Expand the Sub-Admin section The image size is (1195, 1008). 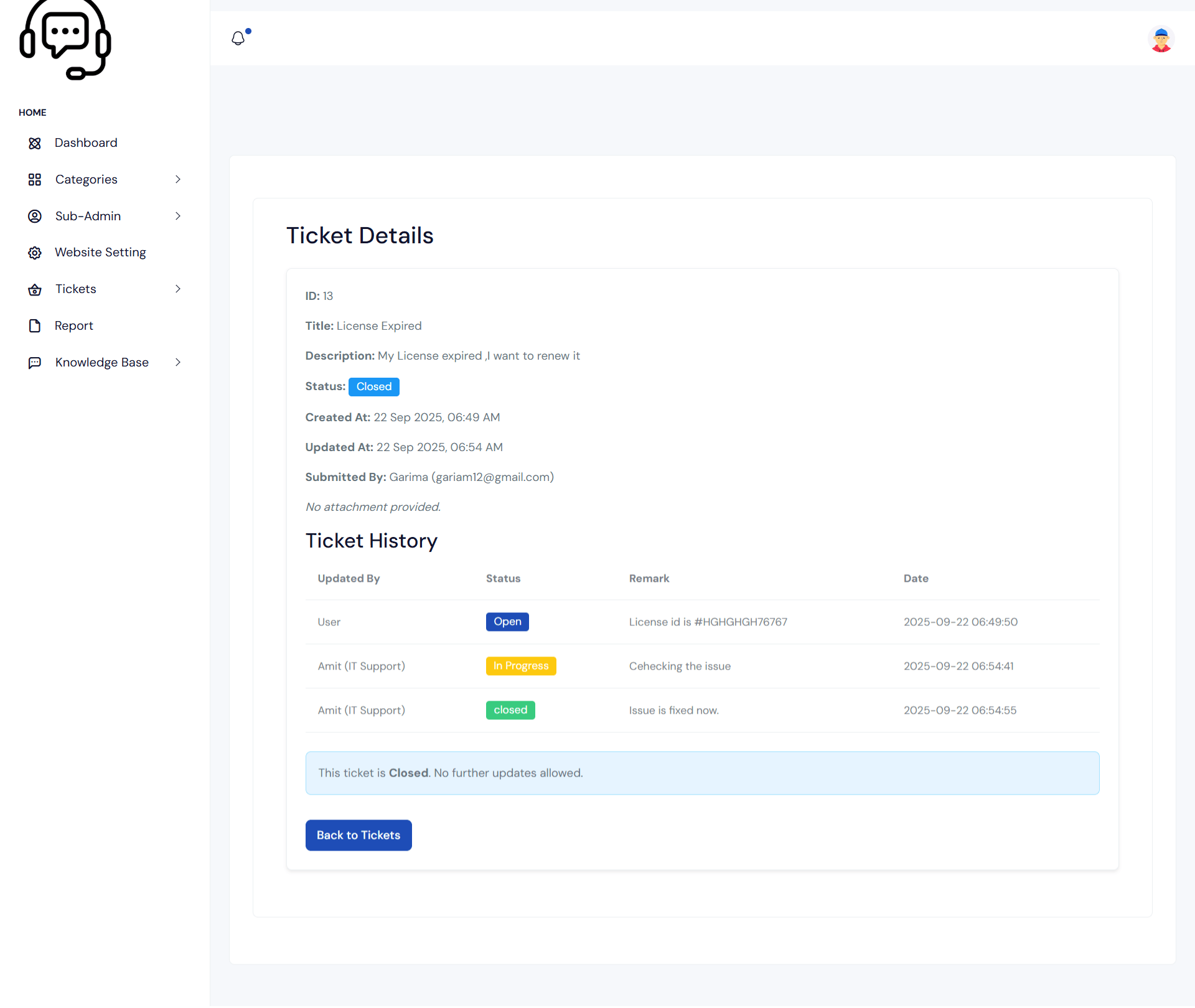[178, 216]
